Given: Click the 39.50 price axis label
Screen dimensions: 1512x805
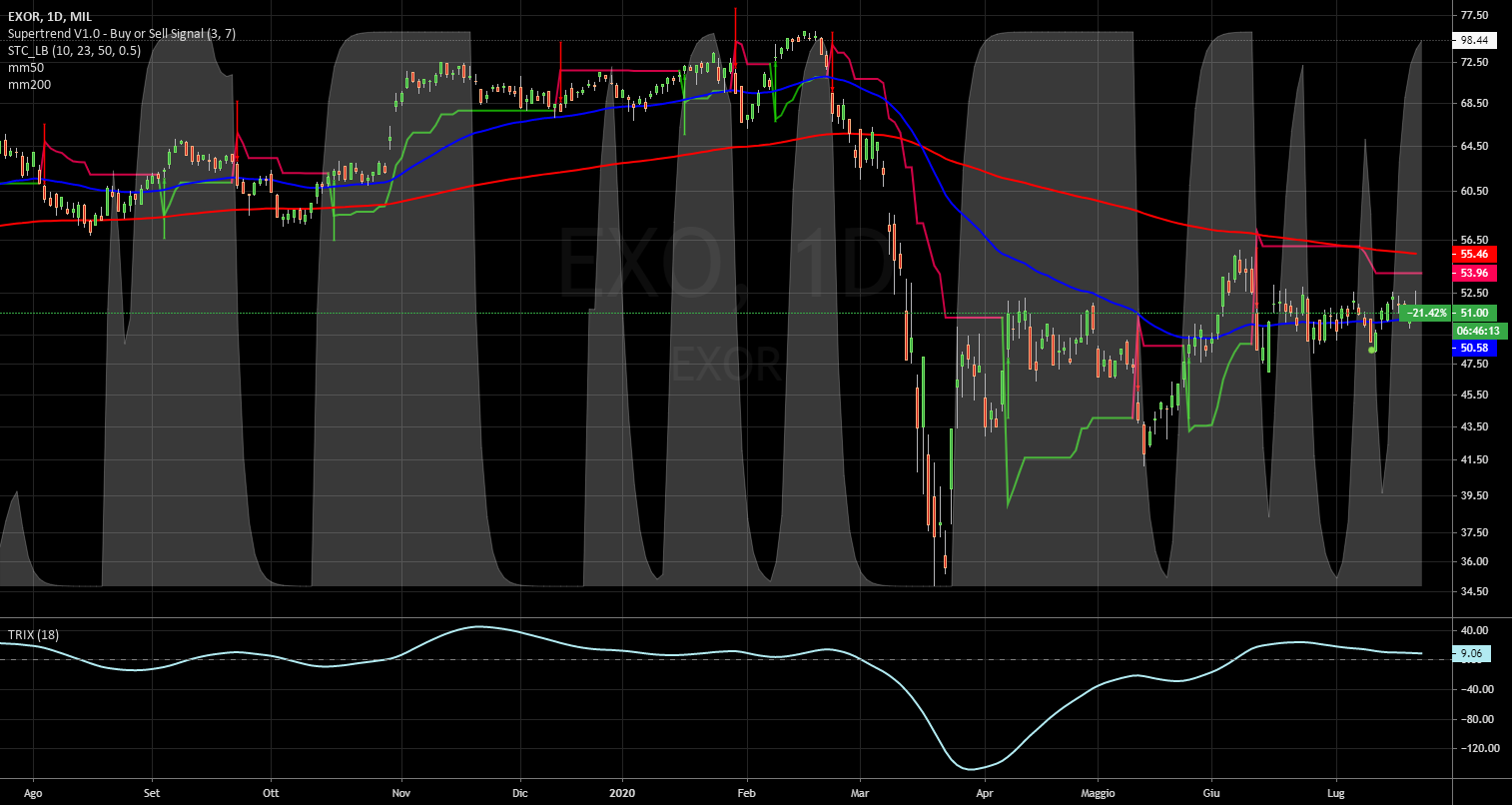Looking at the screenshot, I should click(x=1474, y=495).
